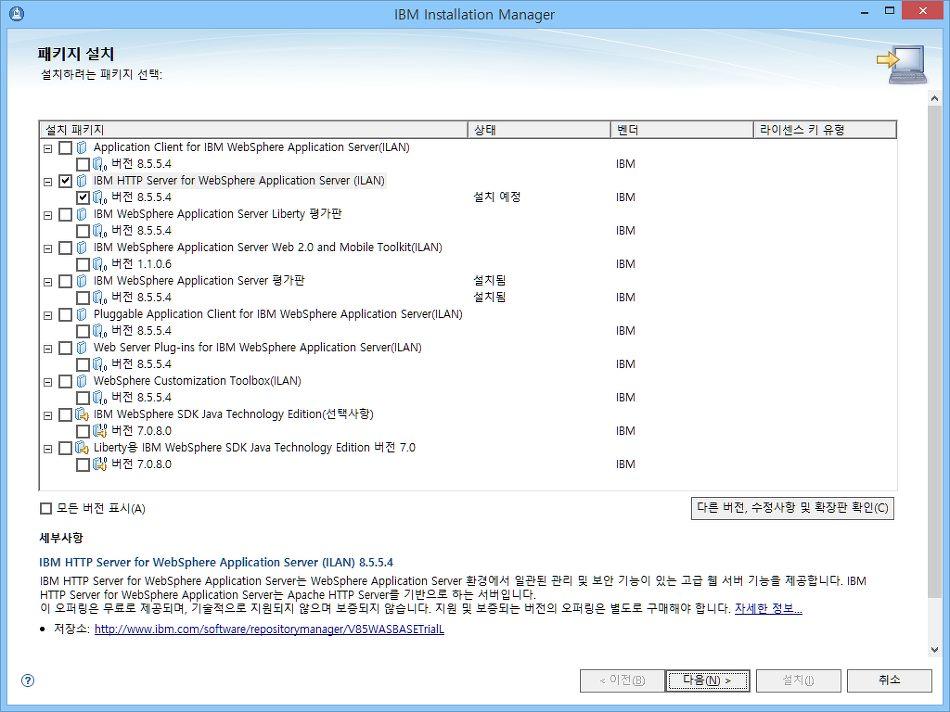
Task: Check IBM WebSphere Application Server Liberty 평가판
Action: (65, 215)
